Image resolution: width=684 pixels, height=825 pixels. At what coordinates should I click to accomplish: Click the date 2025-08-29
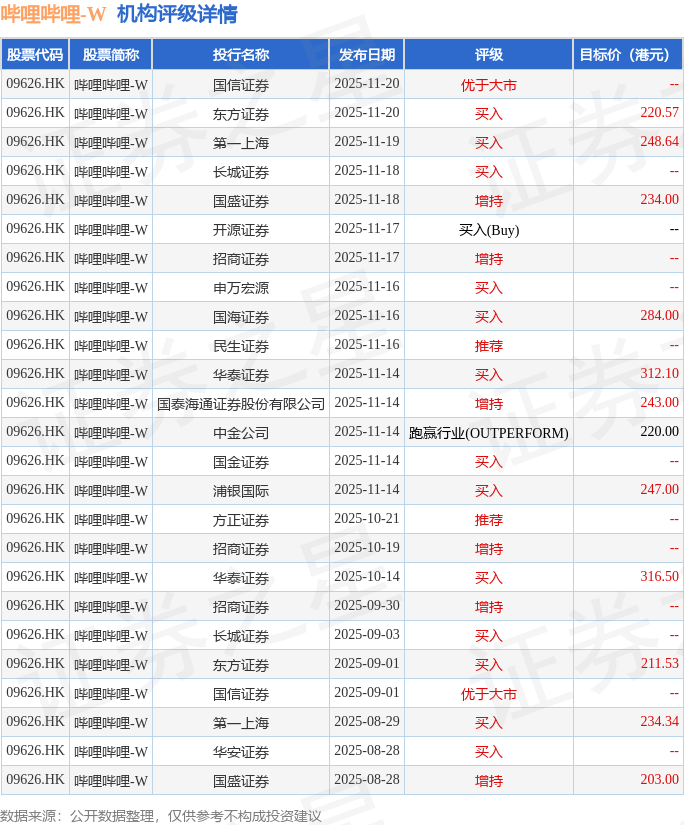(367, 721)
